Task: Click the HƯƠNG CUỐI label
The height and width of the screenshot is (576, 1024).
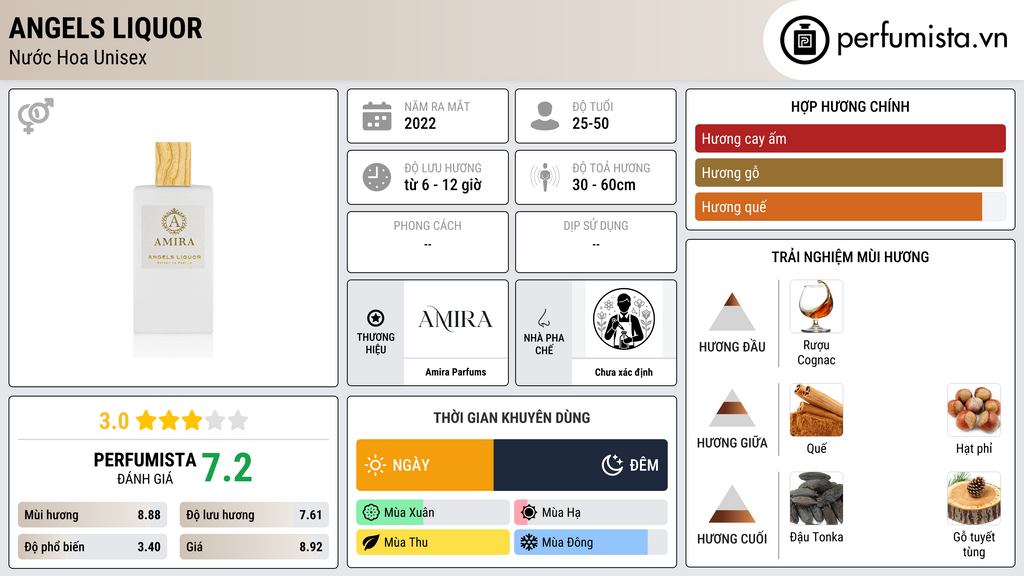Action: click(732, 539)
